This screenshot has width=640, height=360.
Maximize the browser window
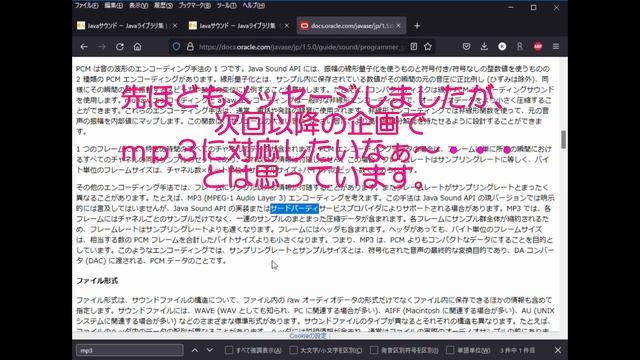pyautogui.click(x=533, y=7)
